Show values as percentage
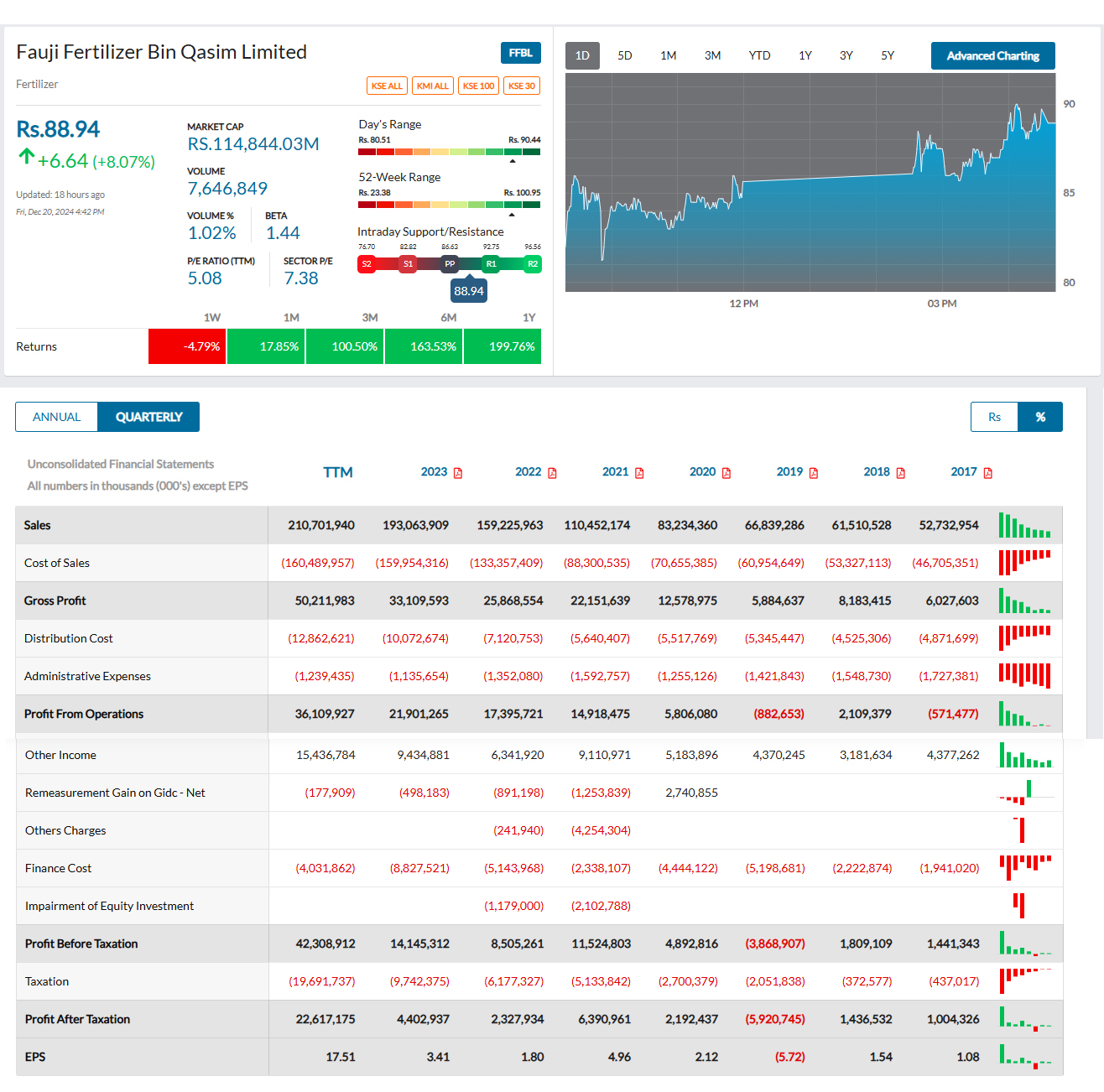 pos(1040,417)
